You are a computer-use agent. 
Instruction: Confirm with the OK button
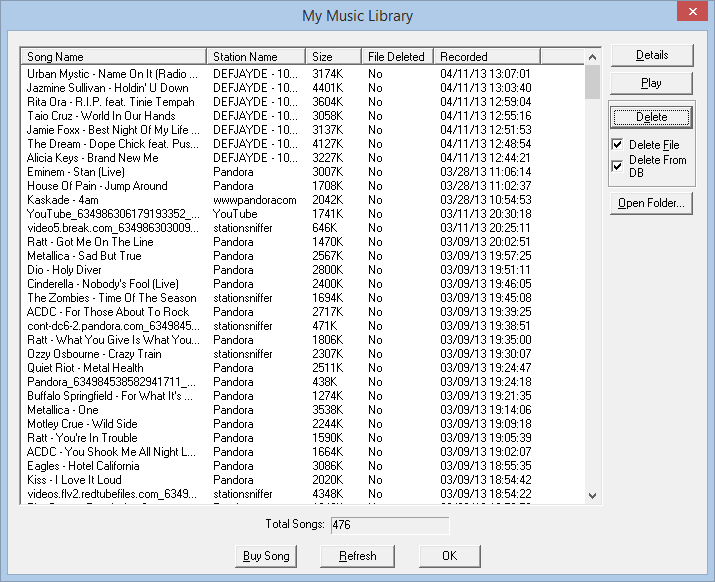(x=450, y=556)
